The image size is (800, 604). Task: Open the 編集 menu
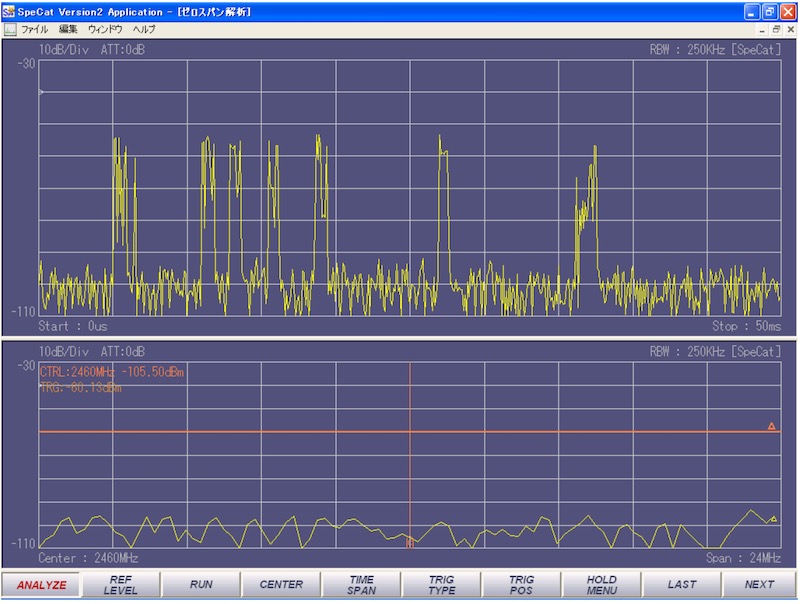68,30
